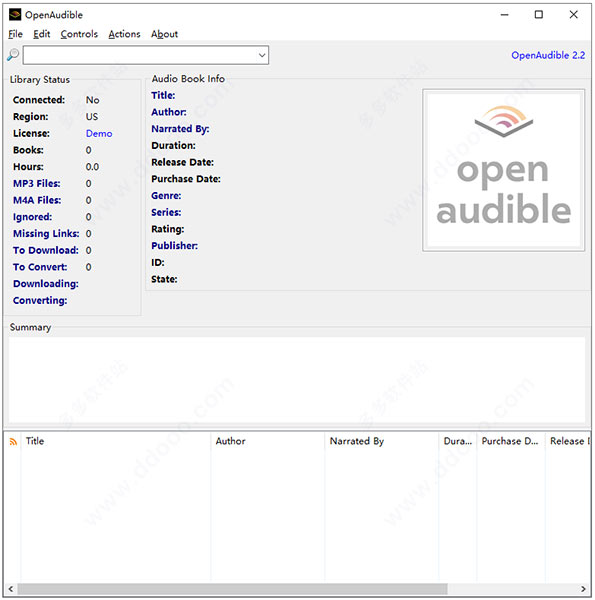Click the Purchase Date label
595x600 pixels.
[x=186, y=179]
